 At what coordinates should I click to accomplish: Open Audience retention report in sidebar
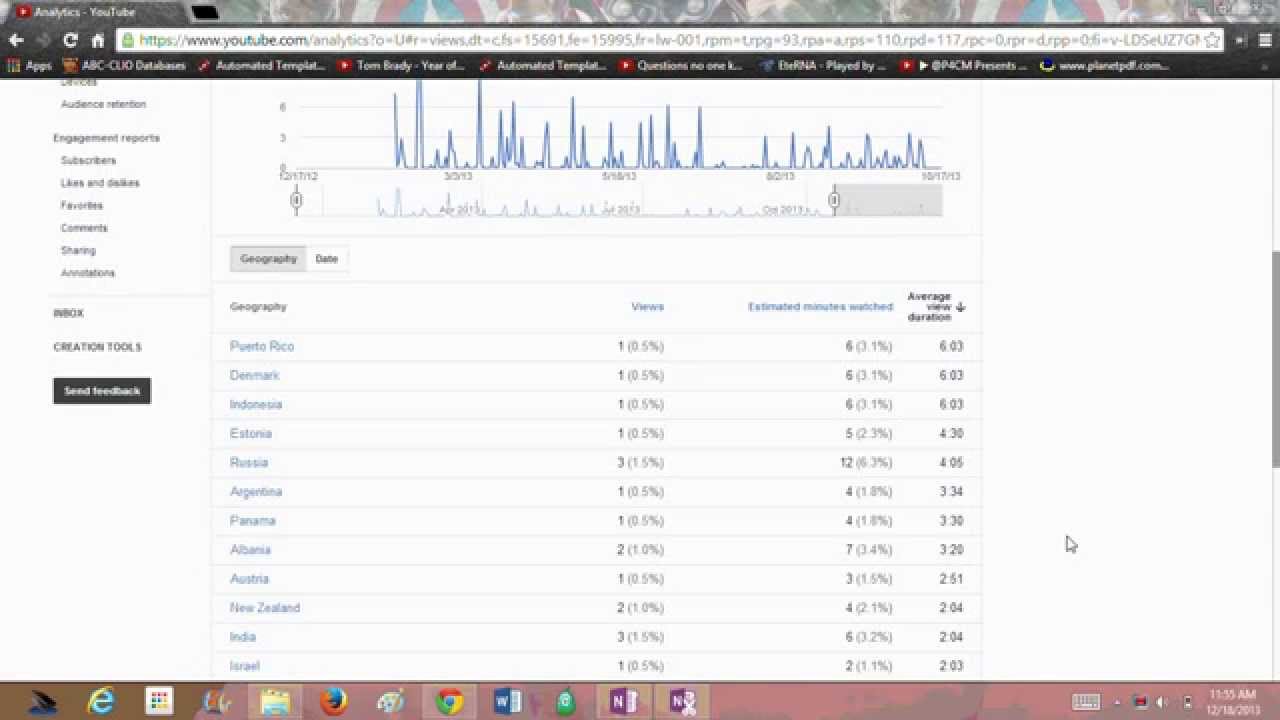[x=103, y=104]
